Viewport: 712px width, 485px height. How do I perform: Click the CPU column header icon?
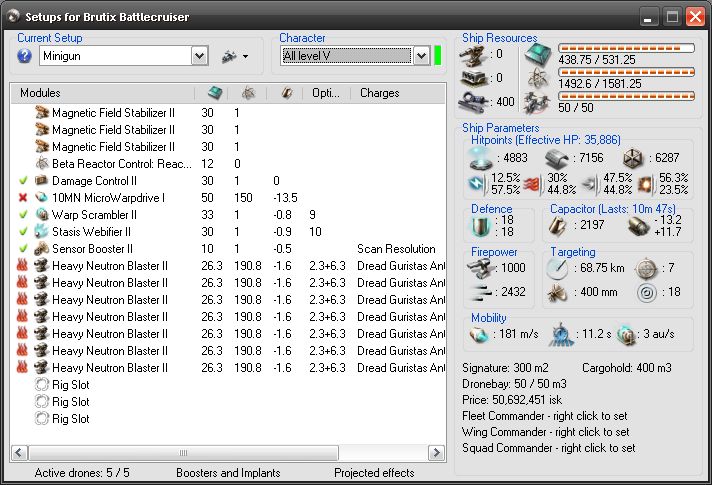214,93
